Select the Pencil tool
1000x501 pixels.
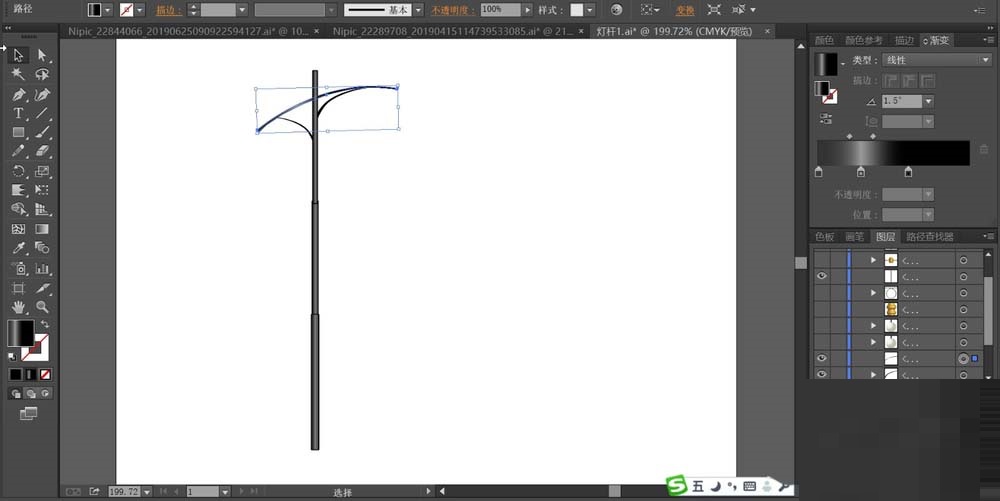(x=18, y=152)
